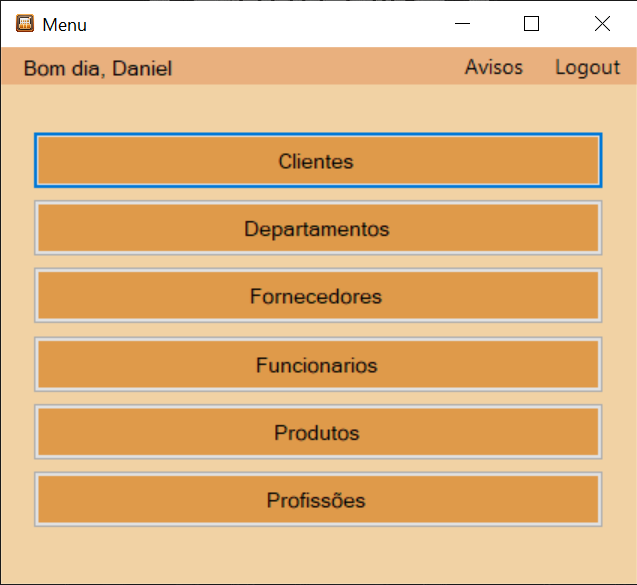Viewport: 637px width, 585px height.
Task: Click blank beige area above Clientes button
Action: click(x=318, y=108)
